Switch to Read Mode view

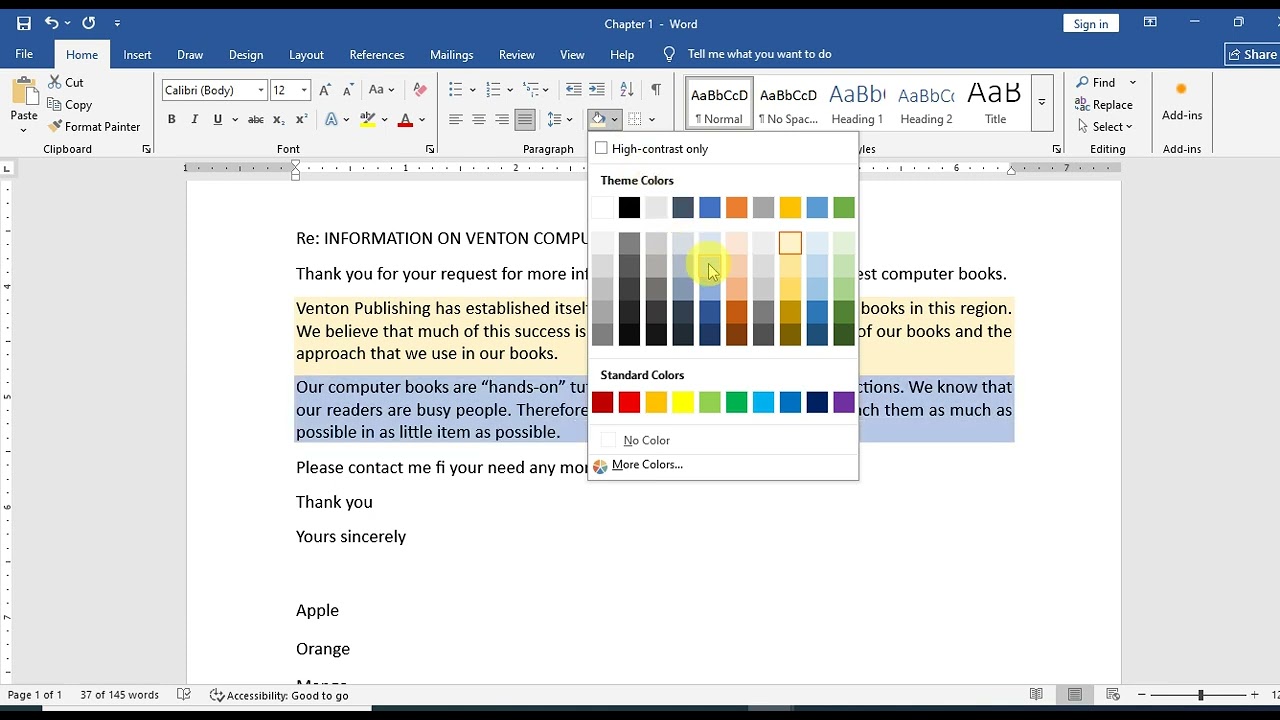click(x=1036, y=695)
